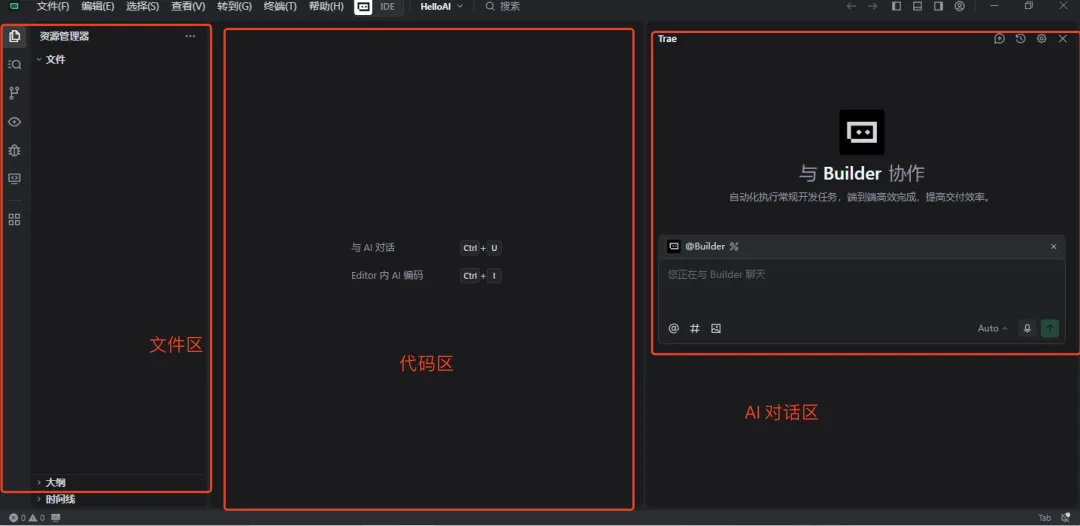Start voice input with microphone button
Screen dimensions: 1080x526
(x=1027, y=328)
